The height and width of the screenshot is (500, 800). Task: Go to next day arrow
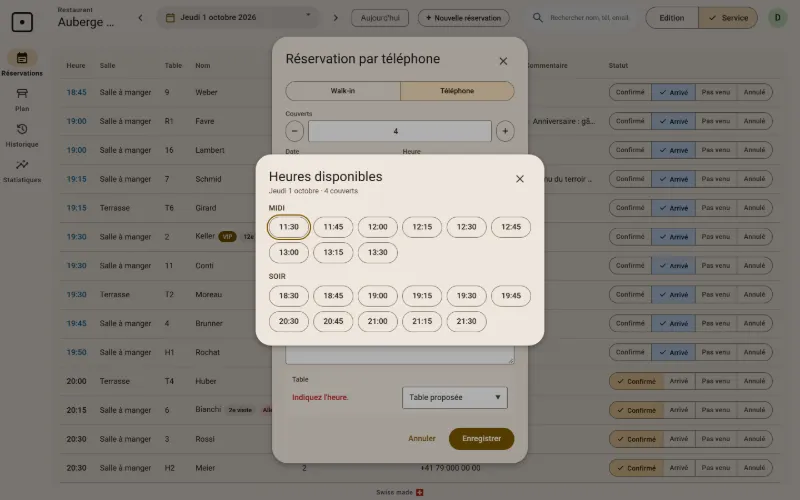click(x=335, y=18)
